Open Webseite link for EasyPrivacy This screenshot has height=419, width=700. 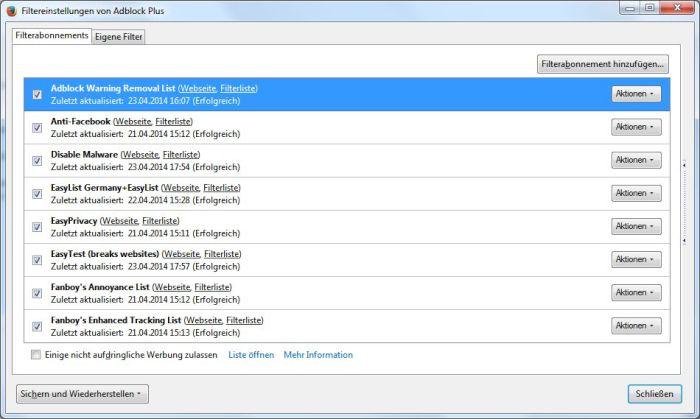(120, 221)
